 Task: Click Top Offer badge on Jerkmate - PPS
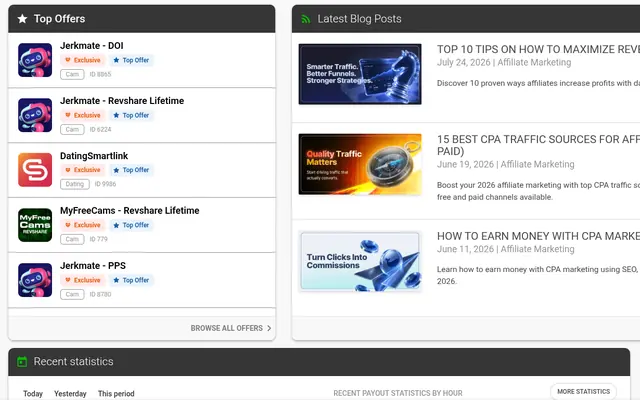pyautogui.click(x=131, y=280)
